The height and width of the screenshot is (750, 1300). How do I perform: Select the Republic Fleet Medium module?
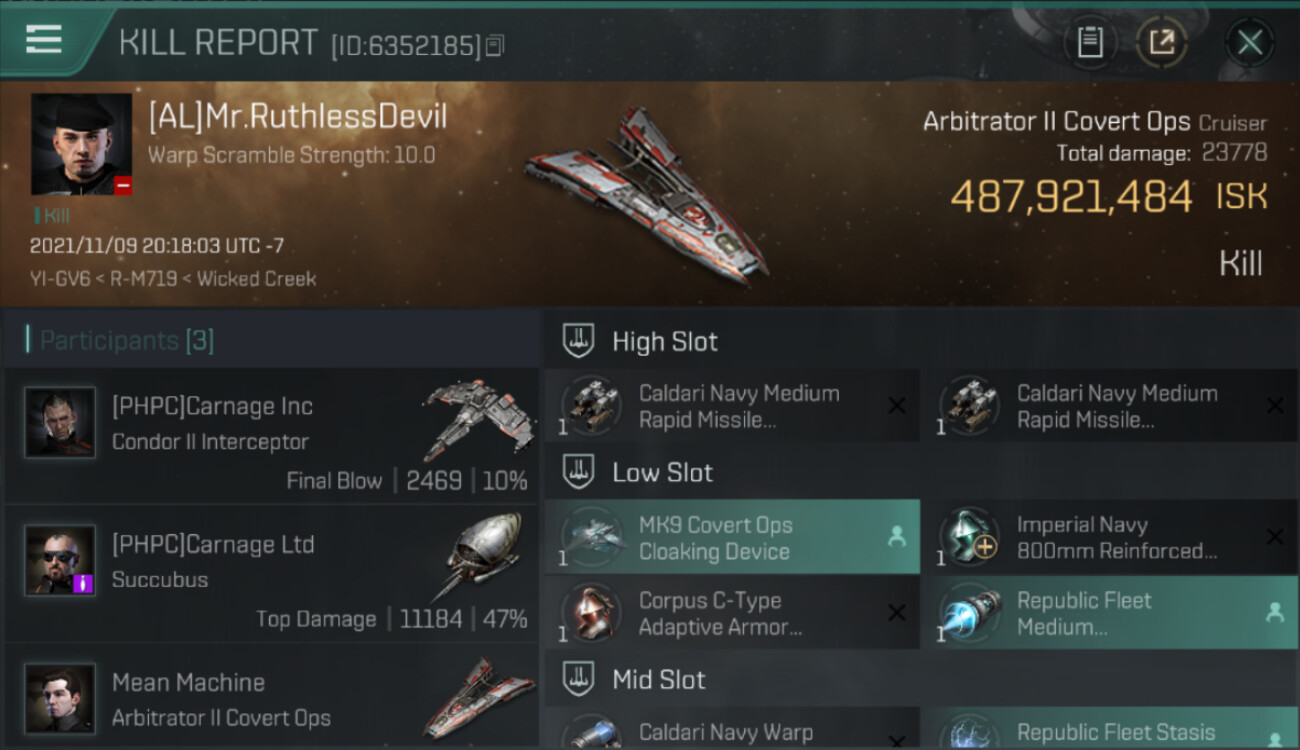[x=1110, y=613]
